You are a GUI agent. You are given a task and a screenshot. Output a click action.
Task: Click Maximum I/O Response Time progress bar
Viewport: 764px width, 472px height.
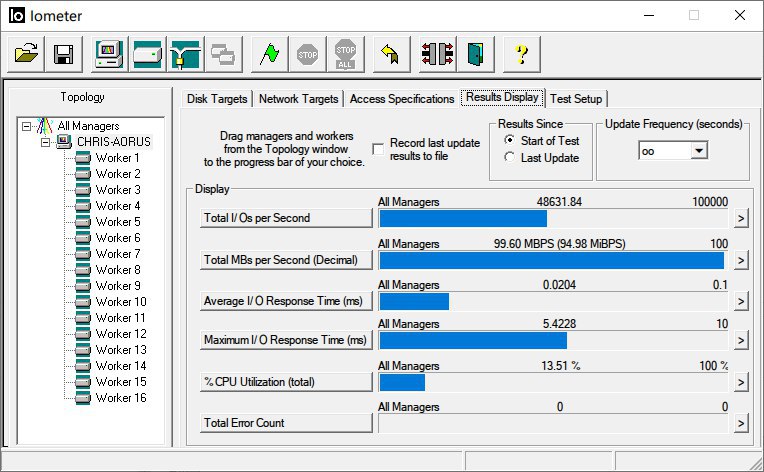[x=553, y=340]
